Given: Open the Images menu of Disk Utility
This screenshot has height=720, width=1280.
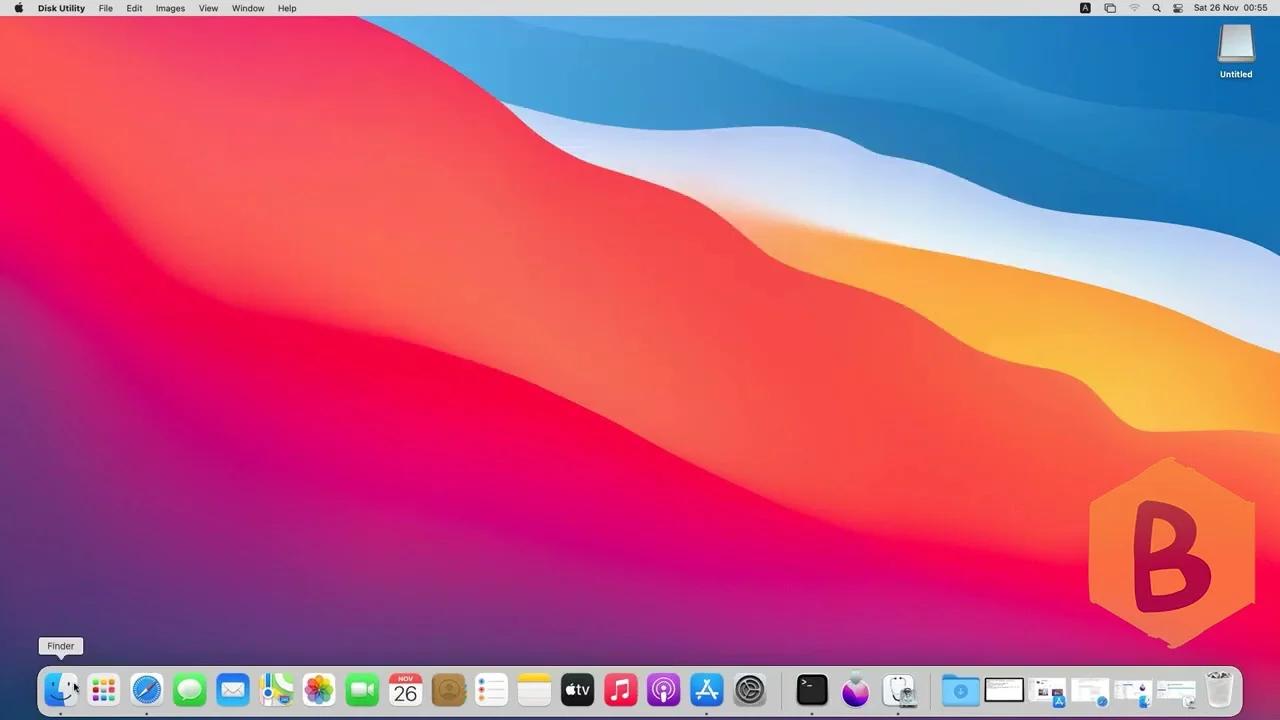Looking at the screenshot, I should 169,8.
